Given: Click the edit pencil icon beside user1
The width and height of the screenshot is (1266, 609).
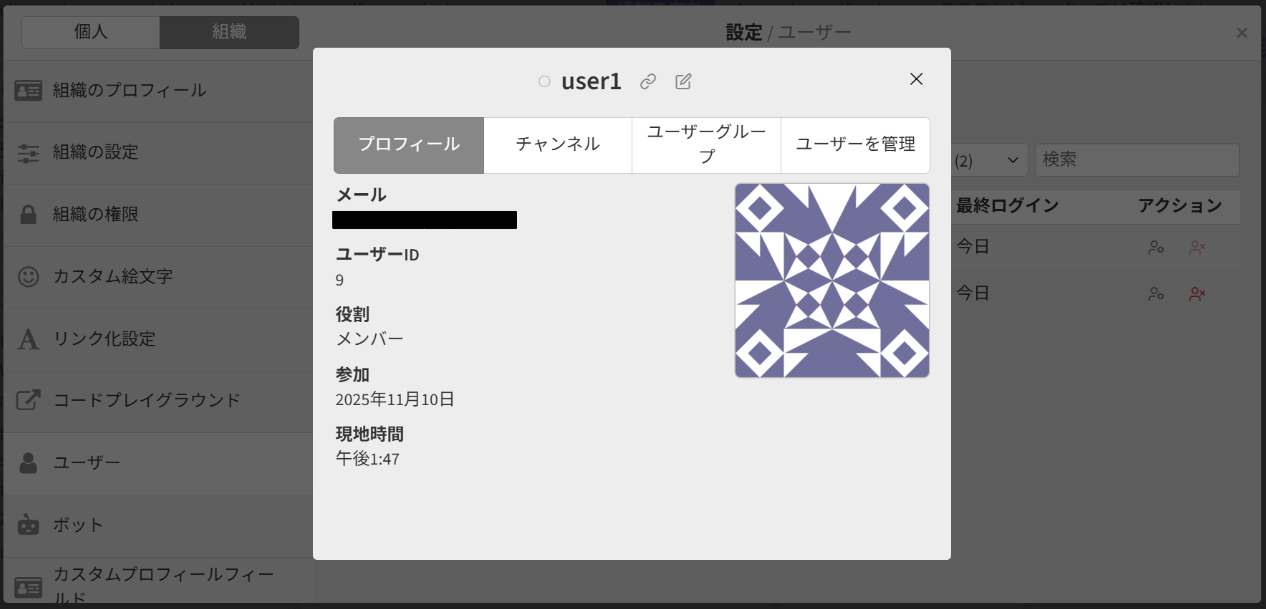Looking at the screenshot, I should click(x=683, y=81).
